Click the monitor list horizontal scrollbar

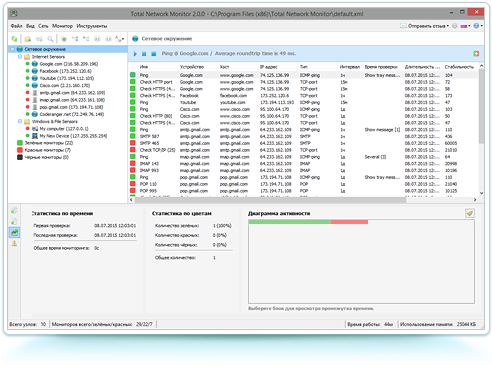click(x=270, y=200)
